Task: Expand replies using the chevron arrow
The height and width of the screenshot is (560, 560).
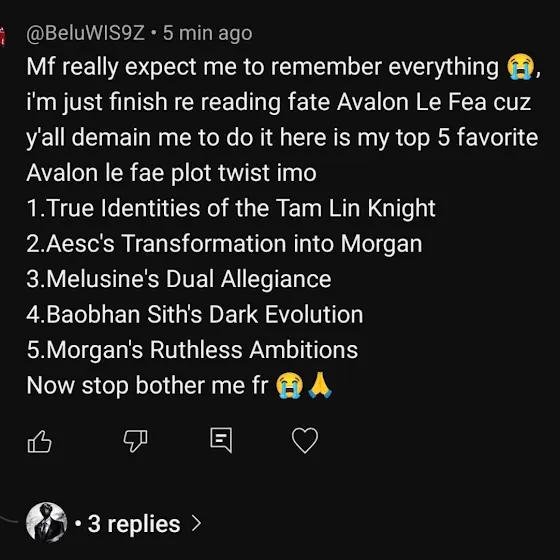Action: (196, 523)
